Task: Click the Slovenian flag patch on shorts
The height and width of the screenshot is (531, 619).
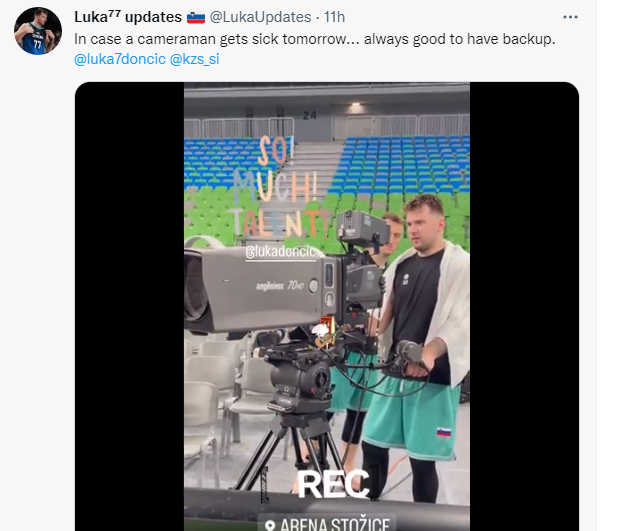Action: 444,432
